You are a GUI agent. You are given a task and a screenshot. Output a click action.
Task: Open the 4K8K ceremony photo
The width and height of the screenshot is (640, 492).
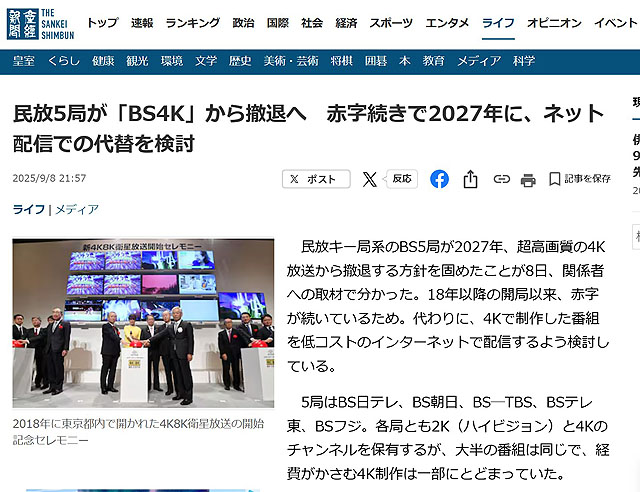143,323
